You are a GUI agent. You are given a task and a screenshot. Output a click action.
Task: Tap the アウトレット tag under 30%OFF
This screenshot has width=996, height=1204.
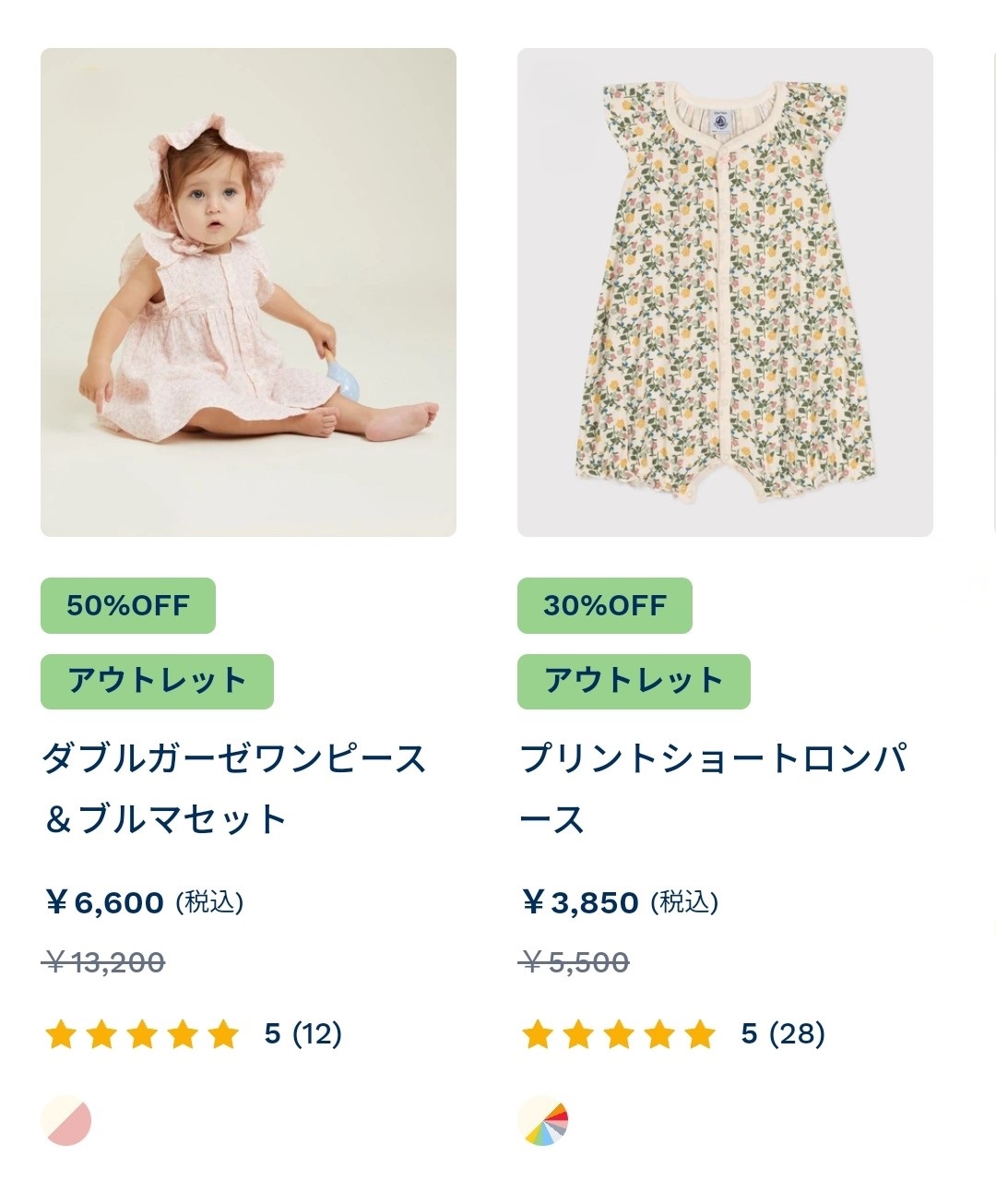[634, 682]
